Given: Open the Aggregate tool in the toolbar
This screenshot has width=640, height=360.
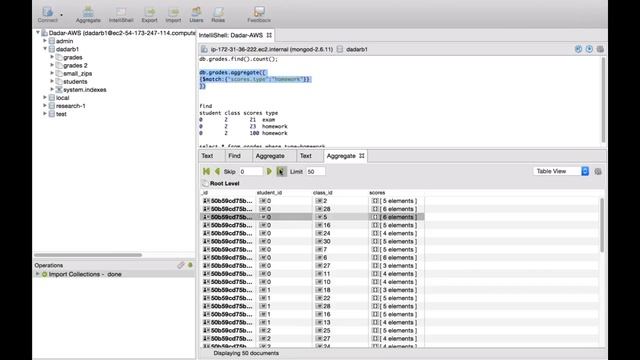Looking at the screenshot, I should [x=88, y=14].
